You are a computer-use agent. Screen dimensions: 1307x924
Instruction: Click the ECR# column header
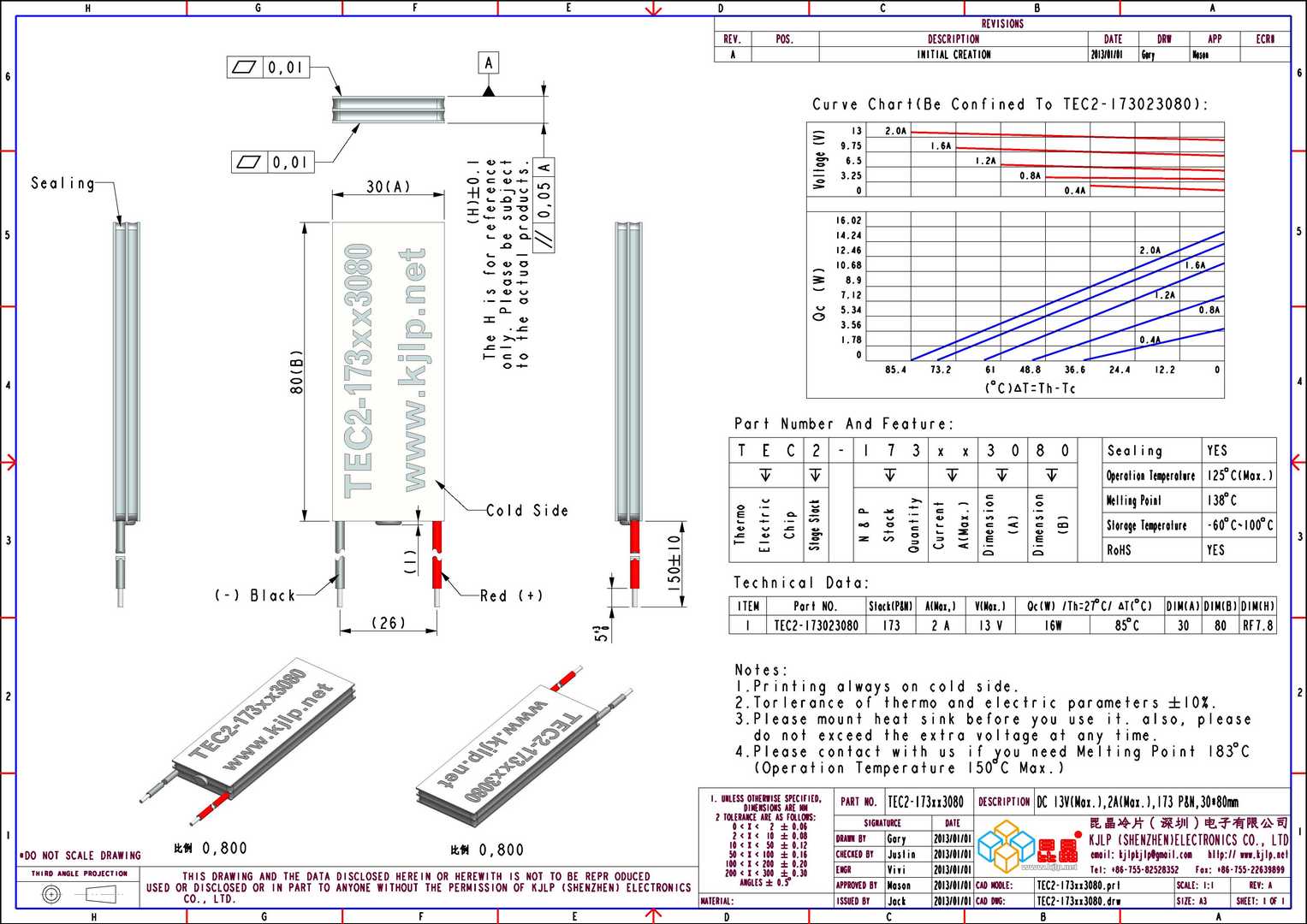(1265, 39)
